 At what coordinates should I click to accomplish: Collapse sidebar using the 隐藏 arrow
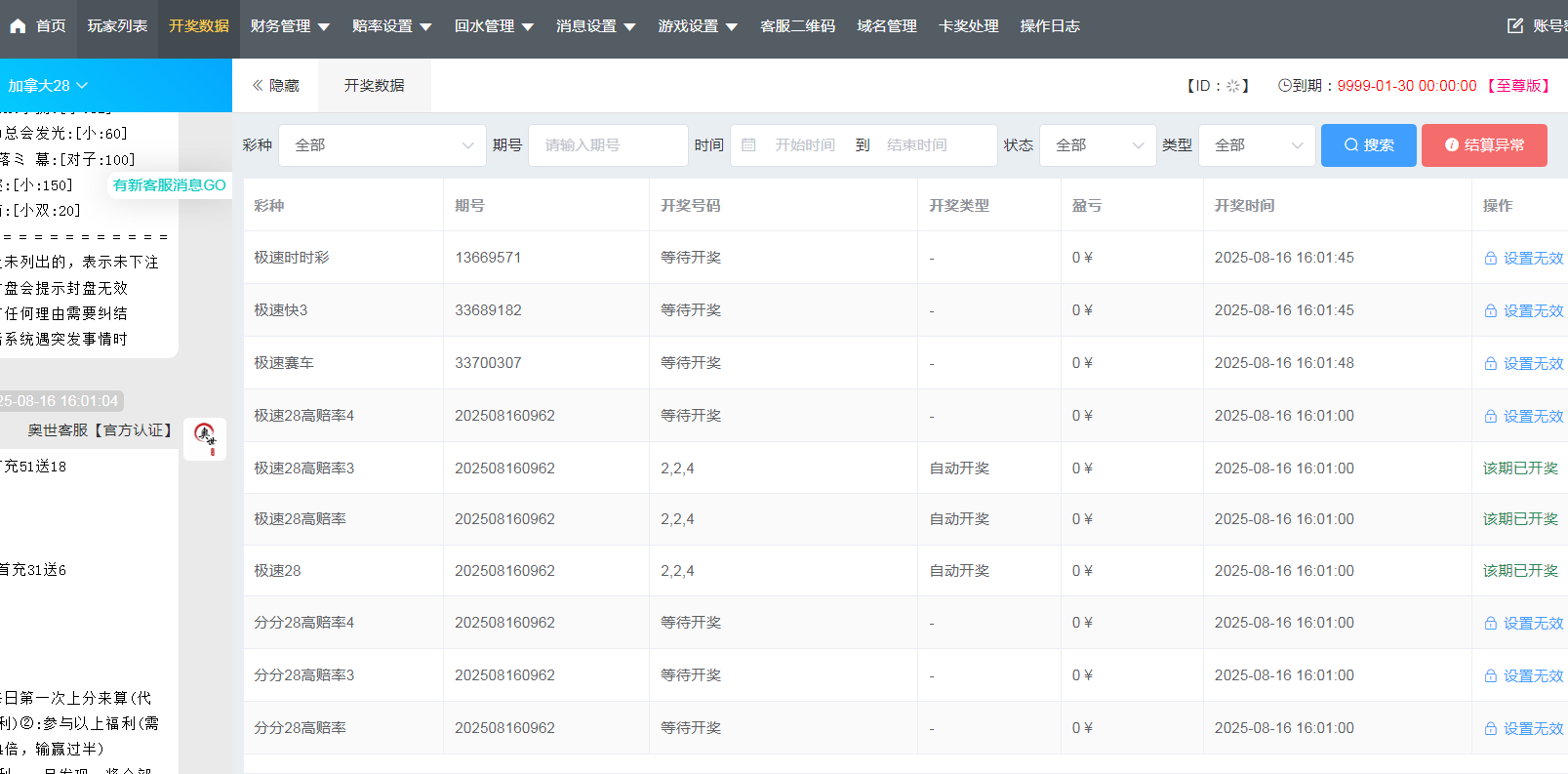pos(275,86)
